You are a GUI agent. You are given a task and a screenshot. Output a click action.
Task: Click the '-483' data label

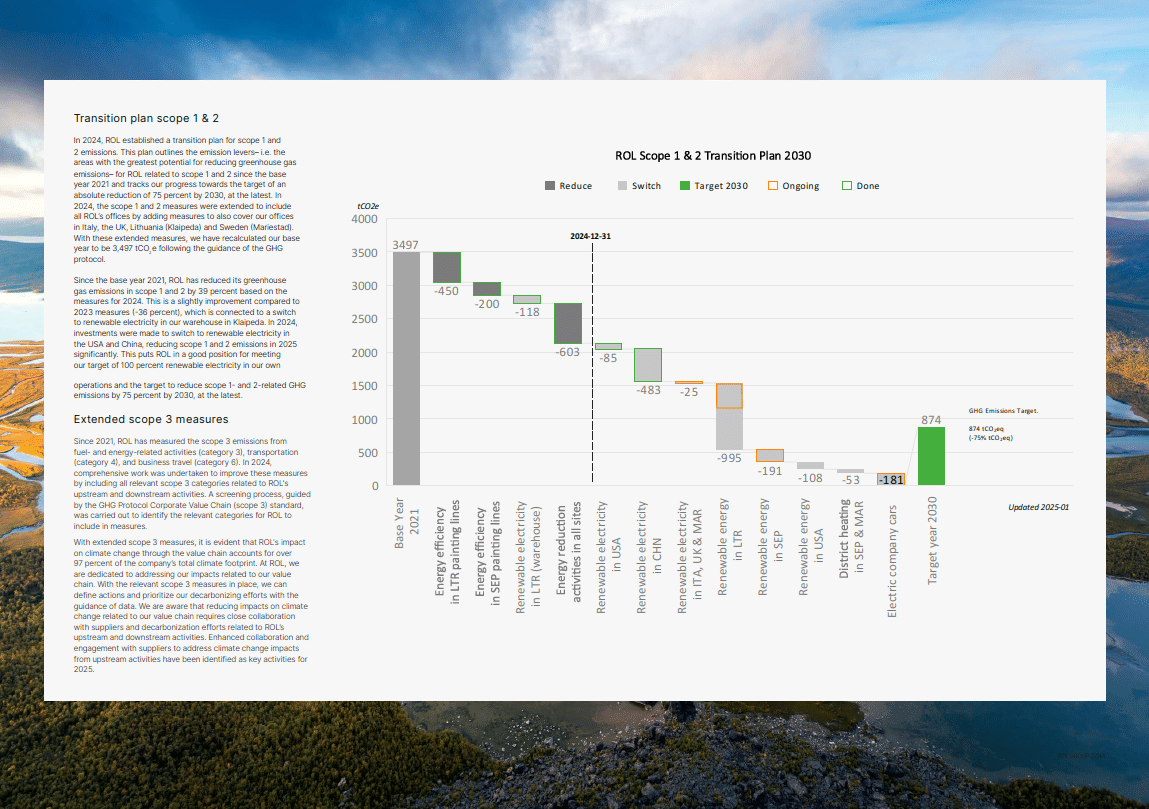tap(649, 390)
